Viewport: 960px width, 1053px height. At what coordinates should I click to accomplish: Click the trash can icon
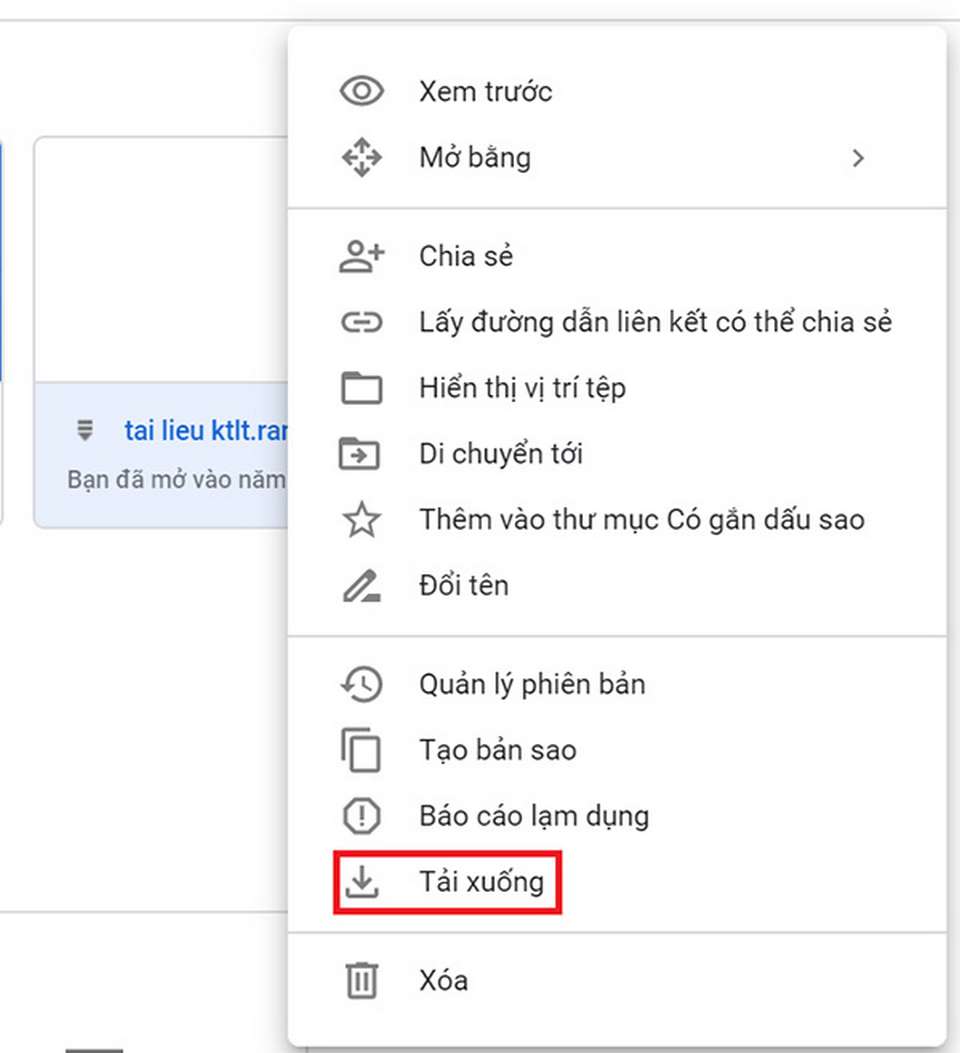pyautogui.click(x=361, y=980)
